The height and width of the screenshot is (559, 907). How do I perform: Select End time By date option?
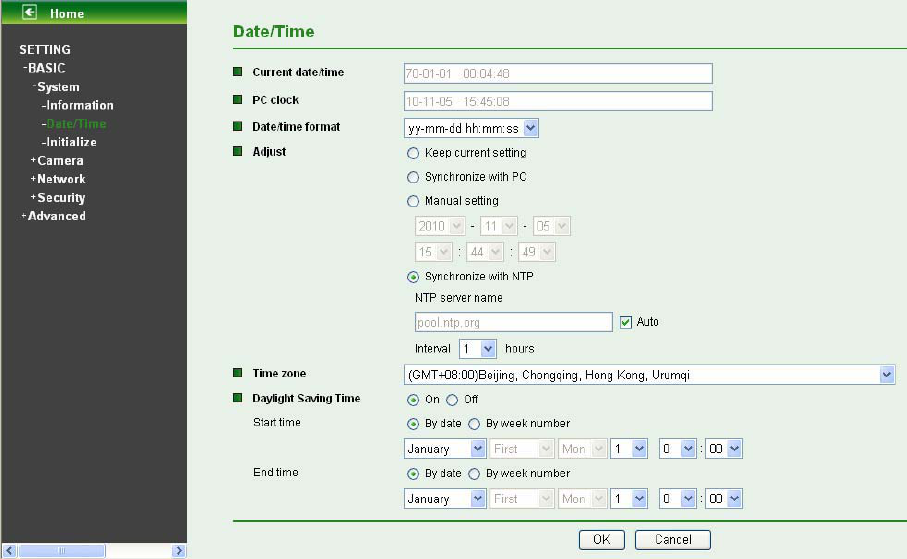(413, 474)
